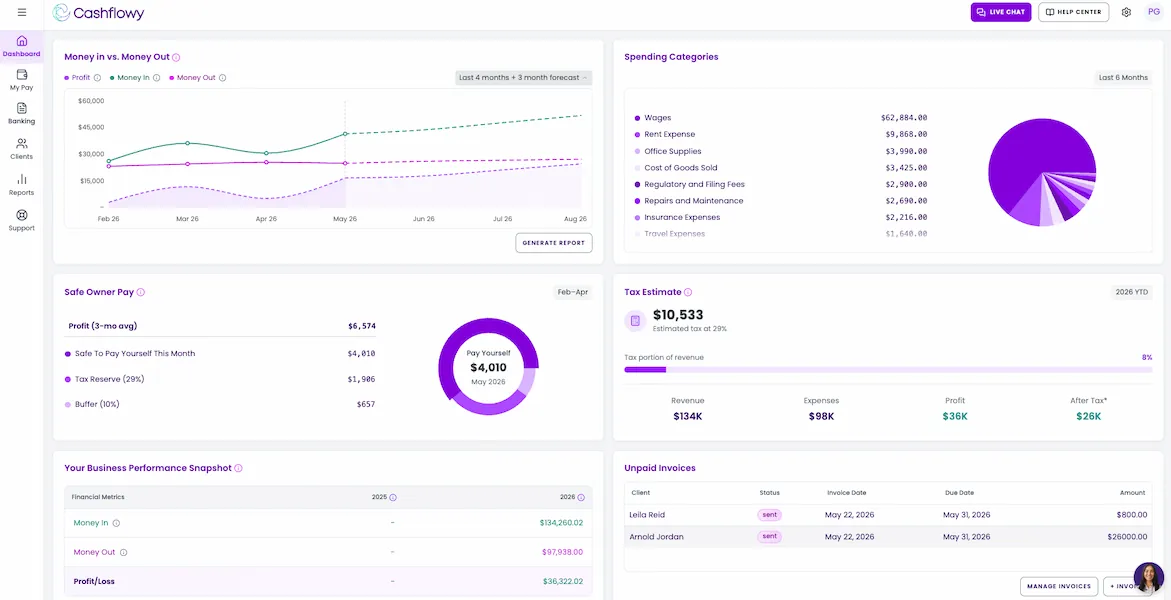Select Office Supplies spending category
Screen dimensions: 1171x600
(780, 151)
